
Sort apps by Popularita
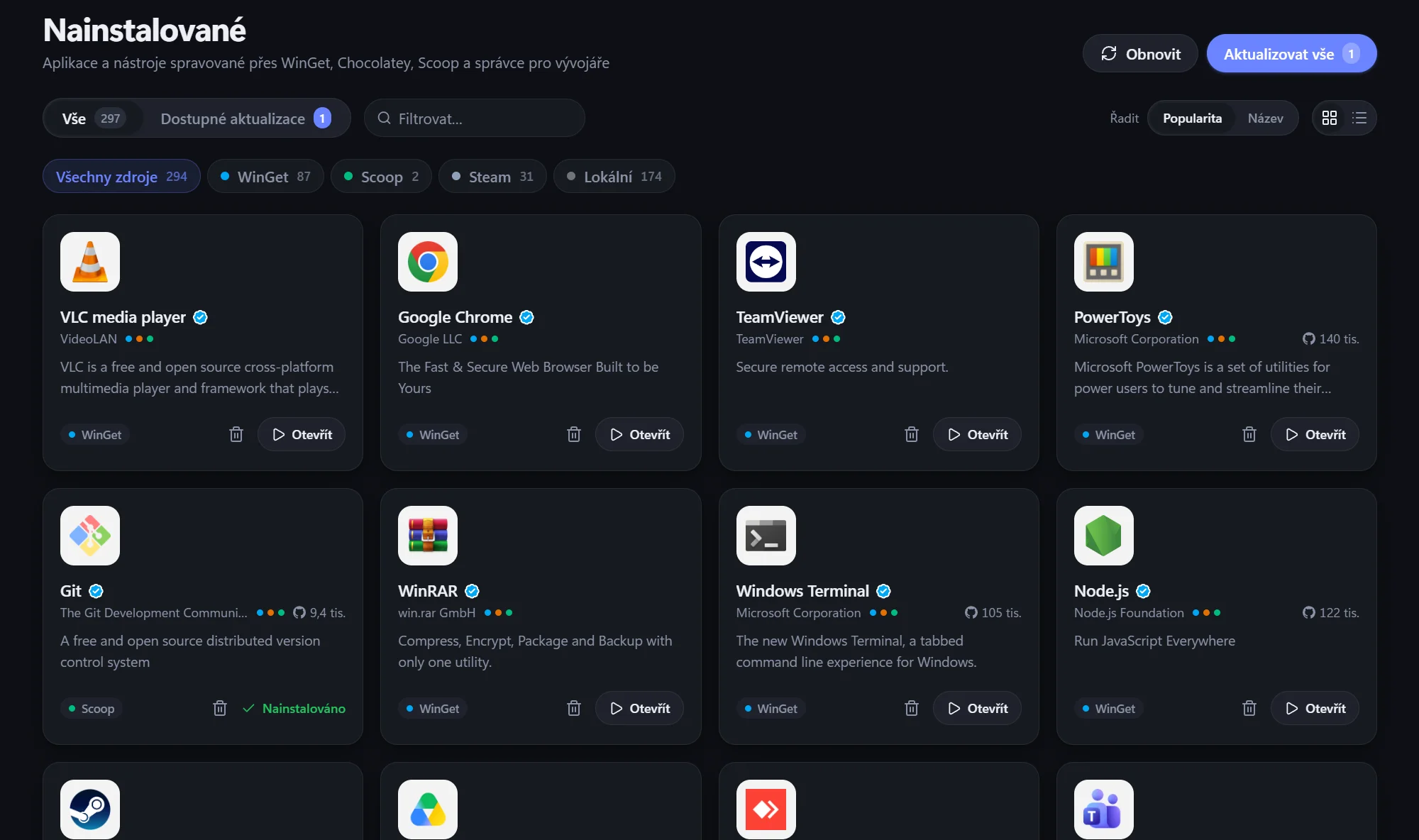[1192, 118]
